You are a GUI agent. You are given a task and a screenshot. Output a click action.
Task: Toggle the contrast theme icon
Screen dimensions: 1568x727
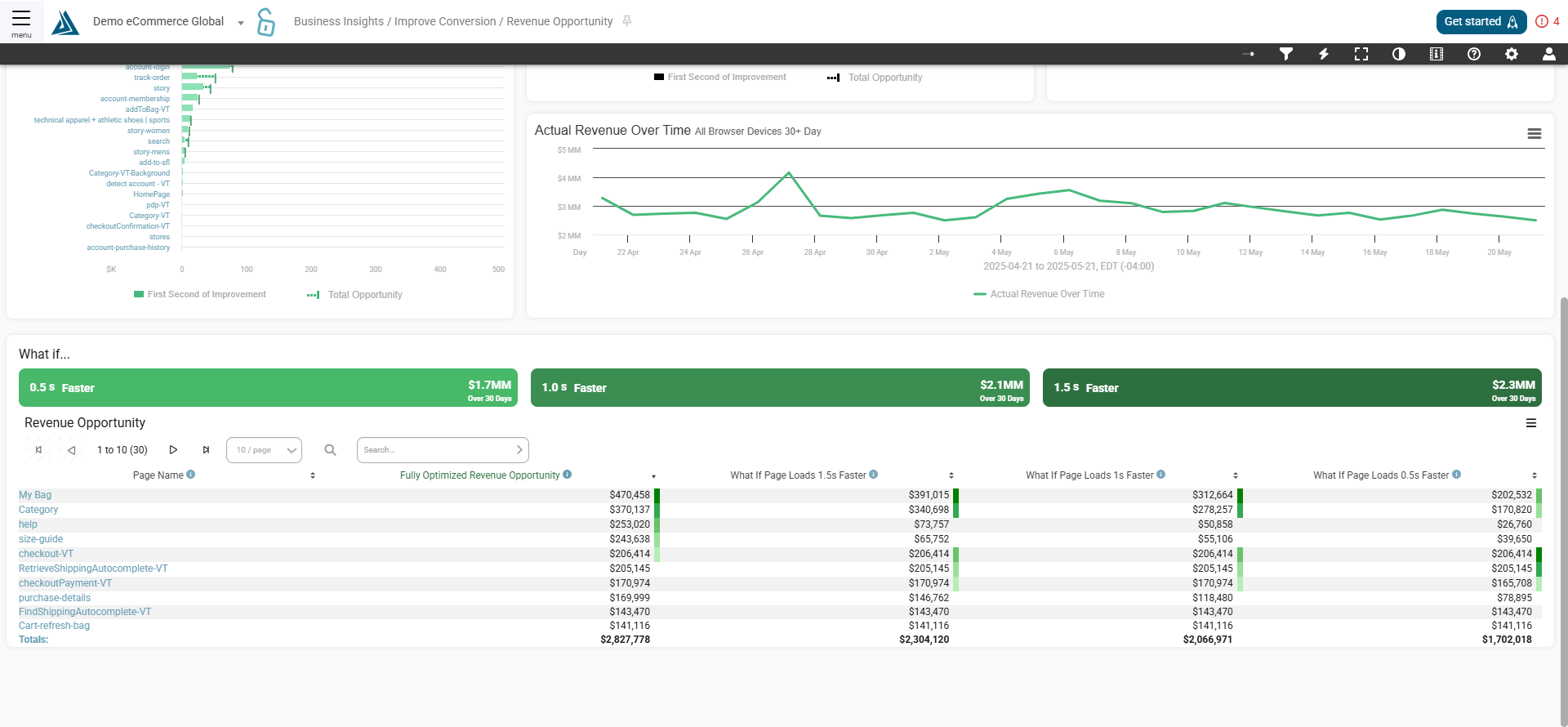click(1399, 54)
